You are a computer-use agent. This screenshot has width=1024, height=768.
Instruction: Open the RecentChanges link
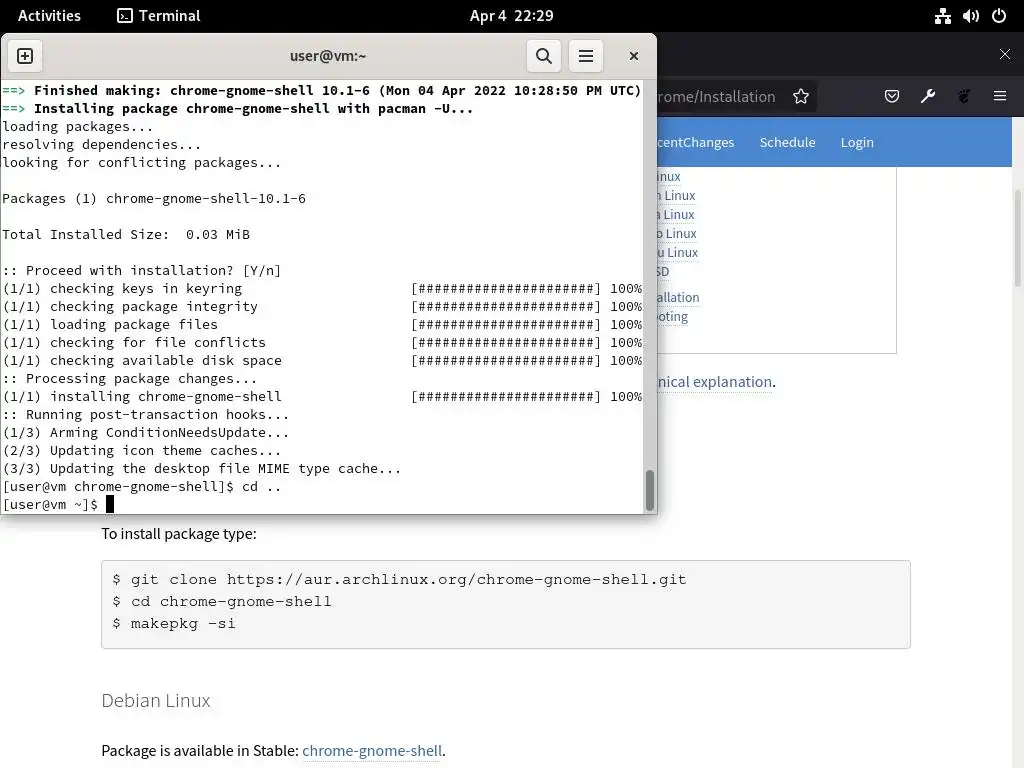pos(696,142)
